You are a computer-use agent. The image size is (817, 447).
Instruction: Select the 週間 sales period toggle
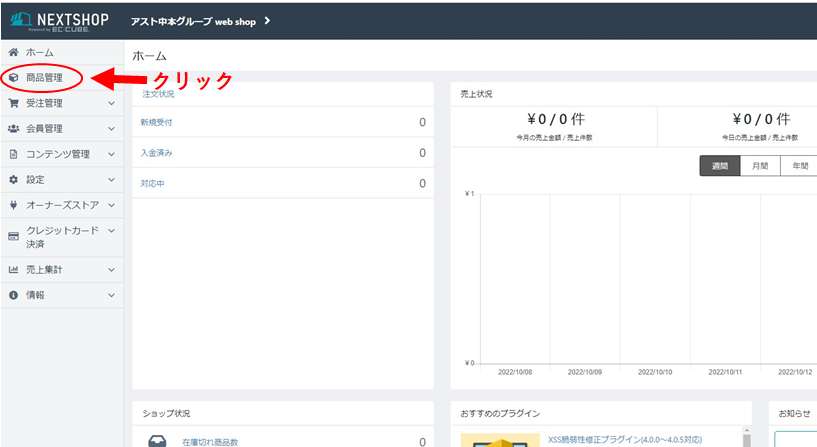pos(719,167)
